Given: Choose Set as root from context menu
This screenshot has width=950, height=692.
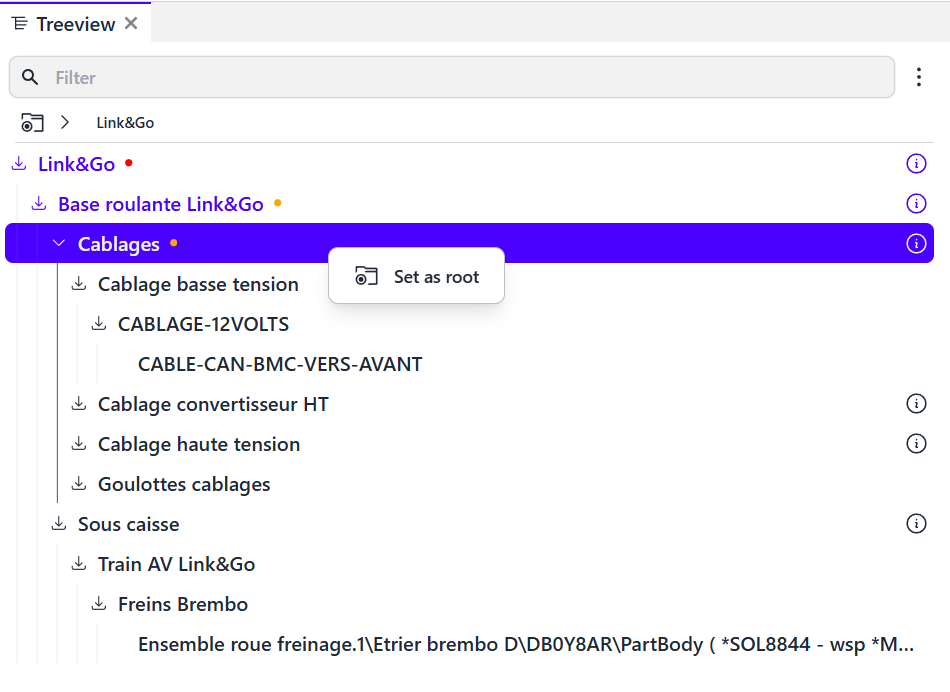Looking at the screenshot, I should tap(417, 277).
